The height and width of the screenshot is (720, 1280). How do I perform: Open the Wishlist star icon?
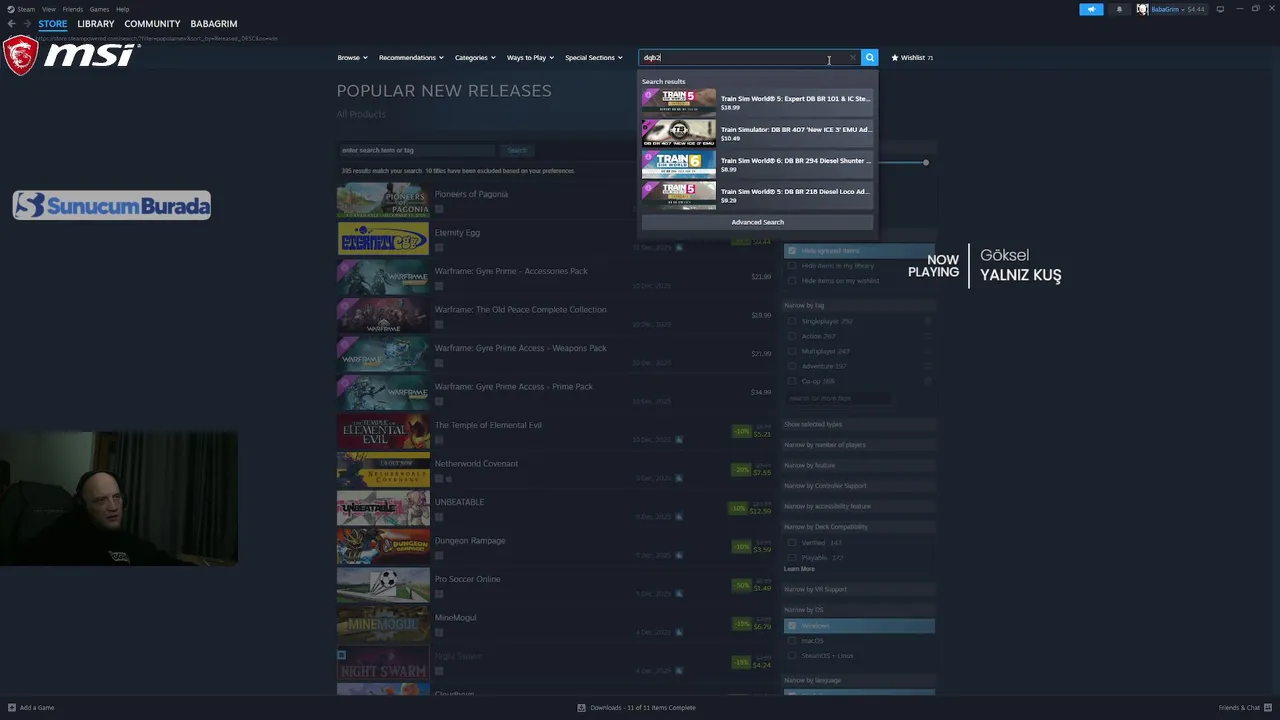click(x=895, y=57)
